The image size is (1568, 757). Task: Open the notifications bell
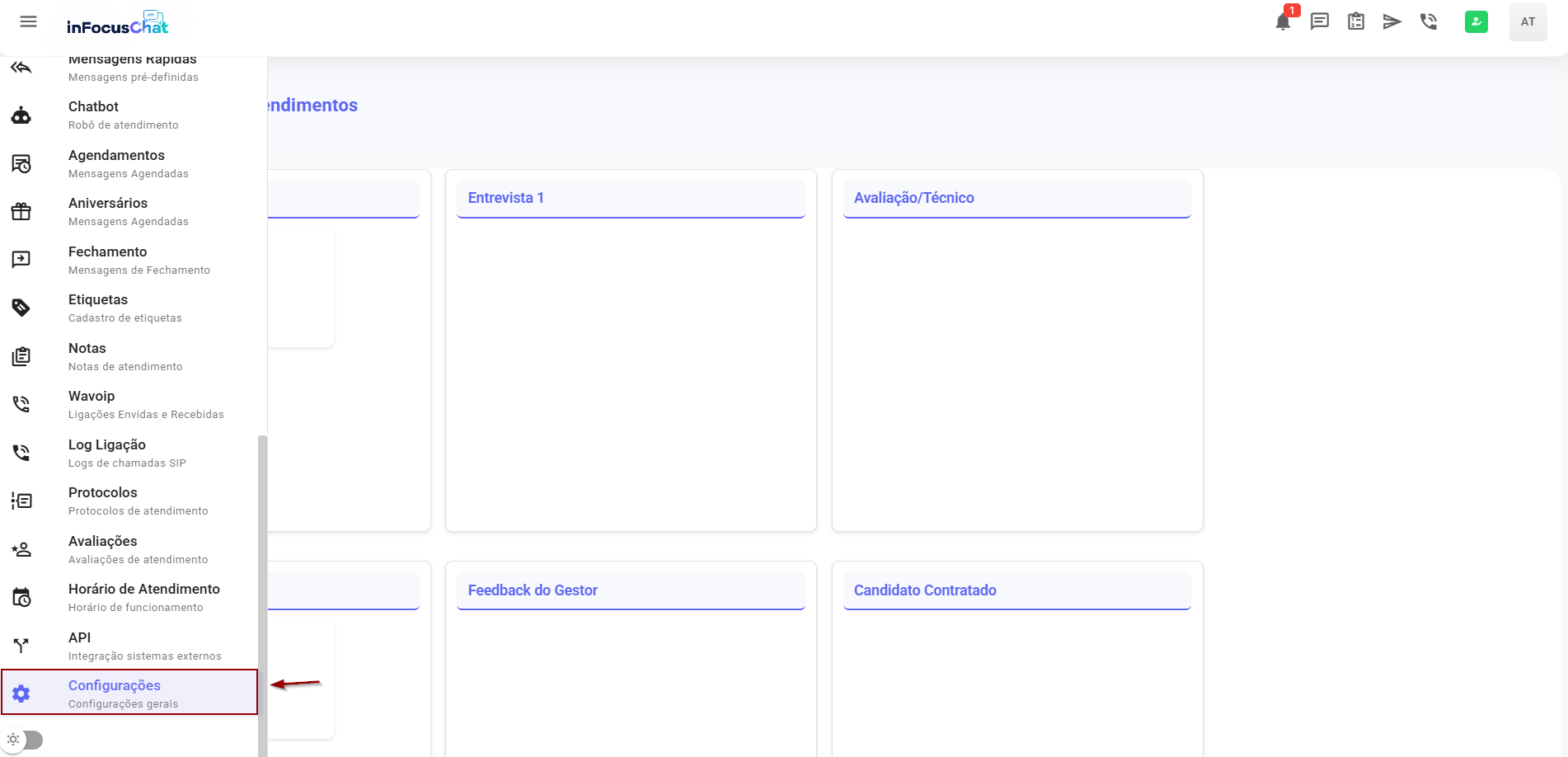(1283, 21)
